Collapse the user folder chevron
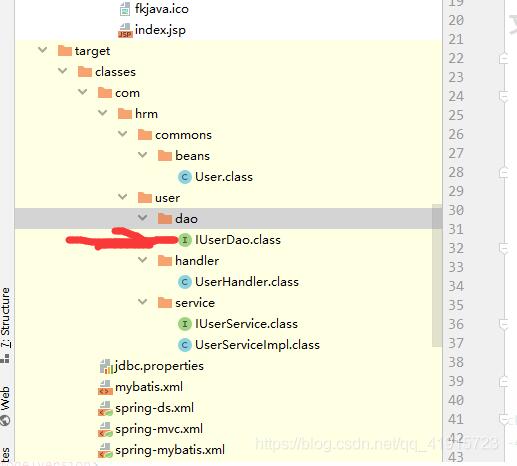Image resolution: width=517 pixels, height=466 pixels. pos(123,197)
